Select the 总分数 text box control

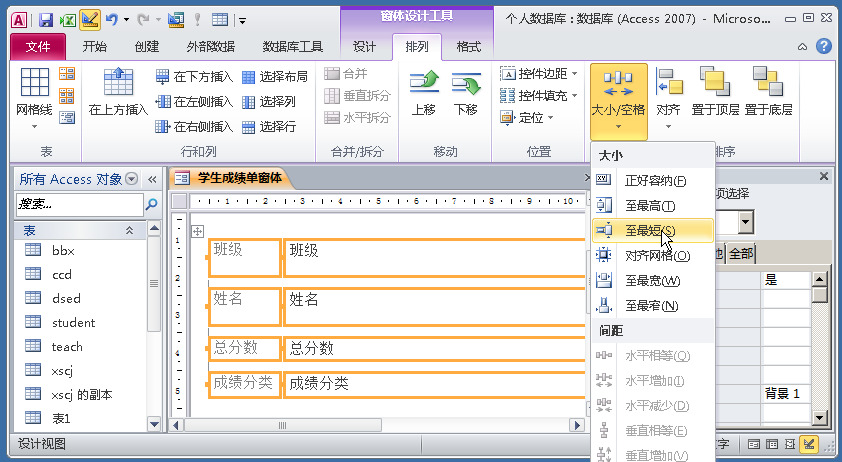click(434, 348)
